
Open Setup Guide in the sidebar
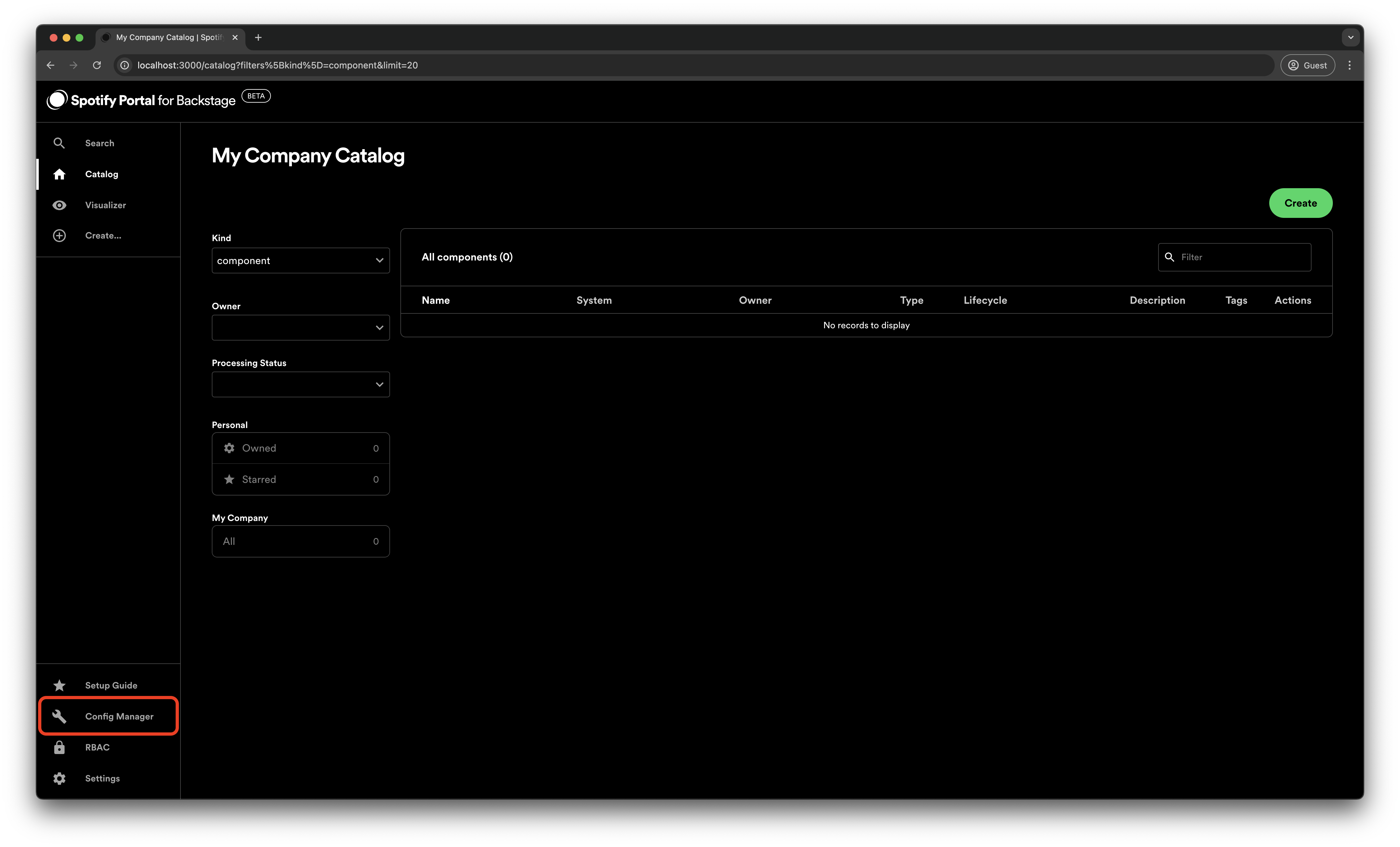point(108,686)
